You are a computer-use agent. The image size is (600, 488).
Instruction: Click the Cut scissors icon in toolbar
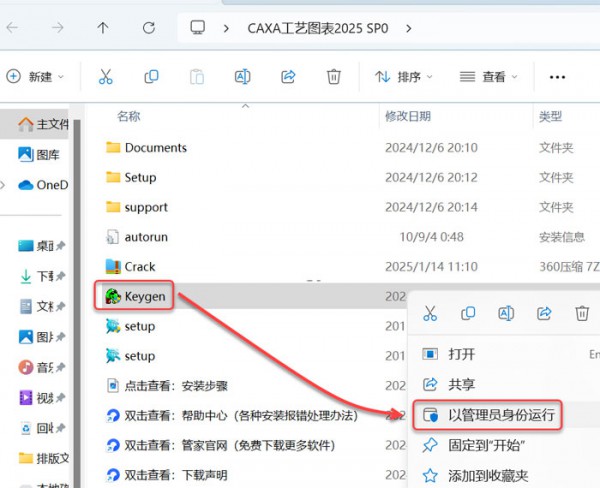pos(105,77)
